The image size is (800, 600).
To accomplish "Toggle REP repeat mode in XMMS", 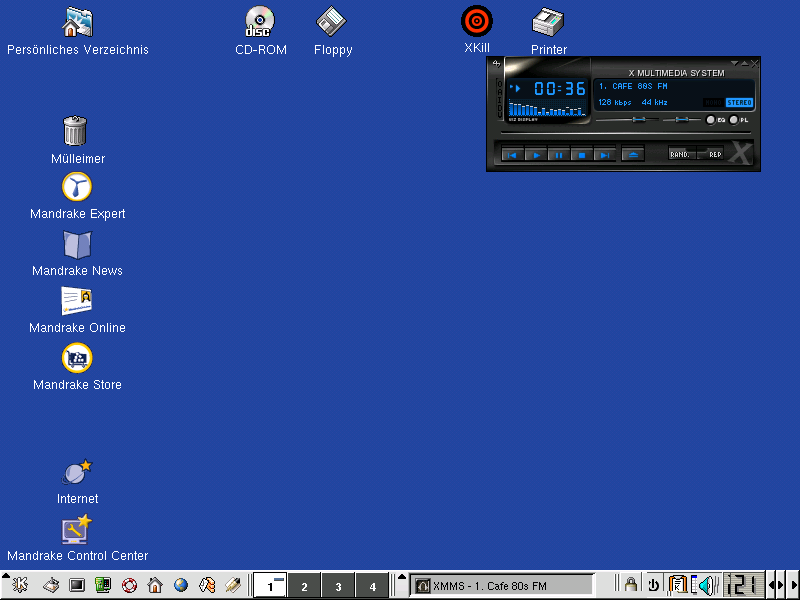I will [711, 154].
